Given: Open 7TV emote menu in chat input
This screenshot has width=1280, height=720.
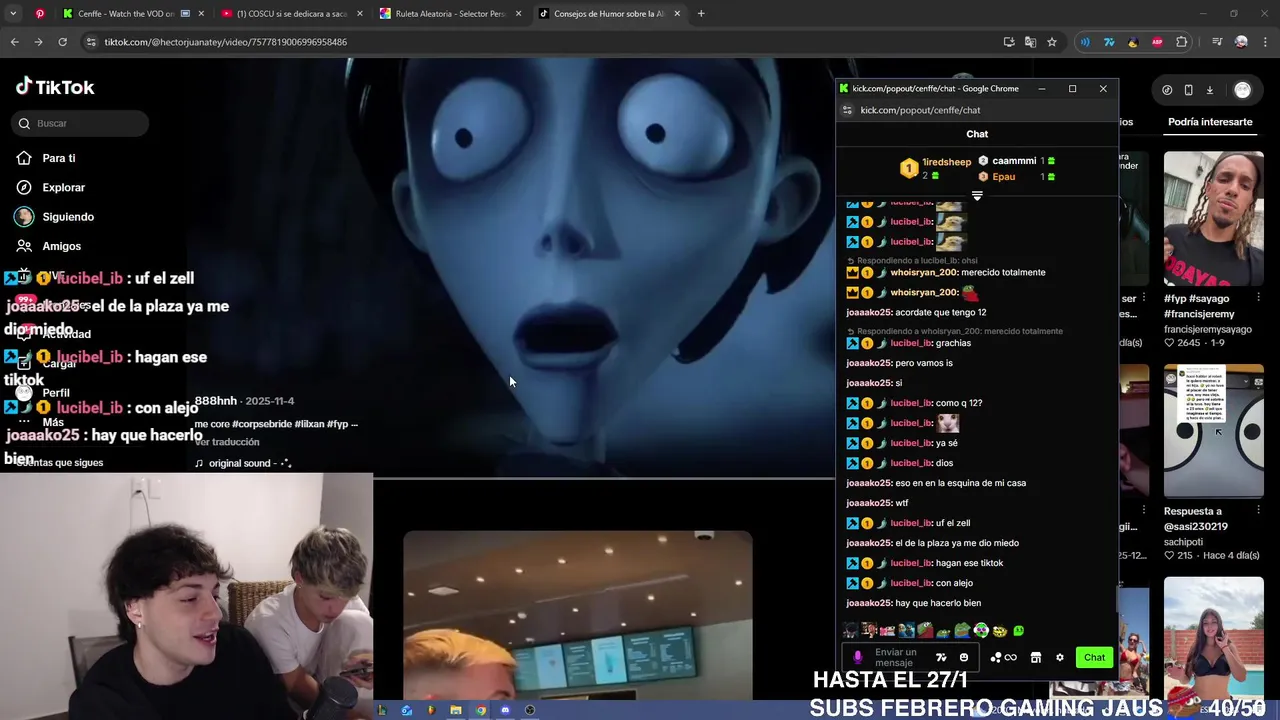Looking at the screenshot, I should pos(941,657).
